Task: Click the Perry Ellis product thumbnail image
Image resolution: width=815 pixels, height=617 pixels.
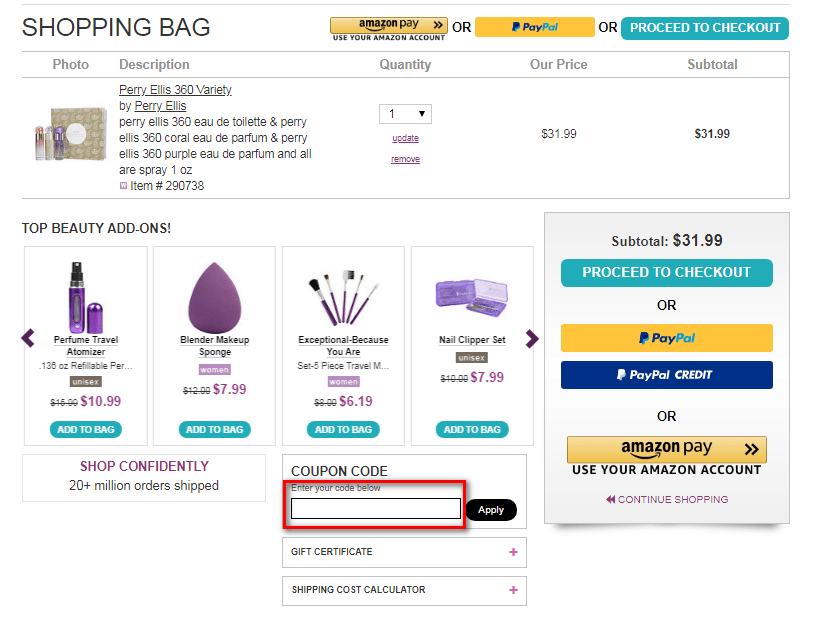Action: (x=70, y=131)
